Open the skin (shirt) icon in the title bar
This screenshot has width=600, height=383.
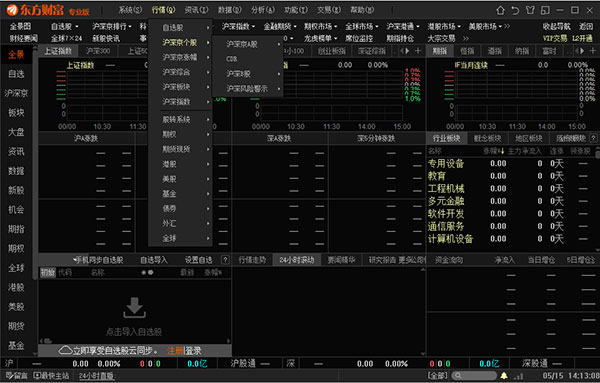pyautogui.click(x=530, y=10)
